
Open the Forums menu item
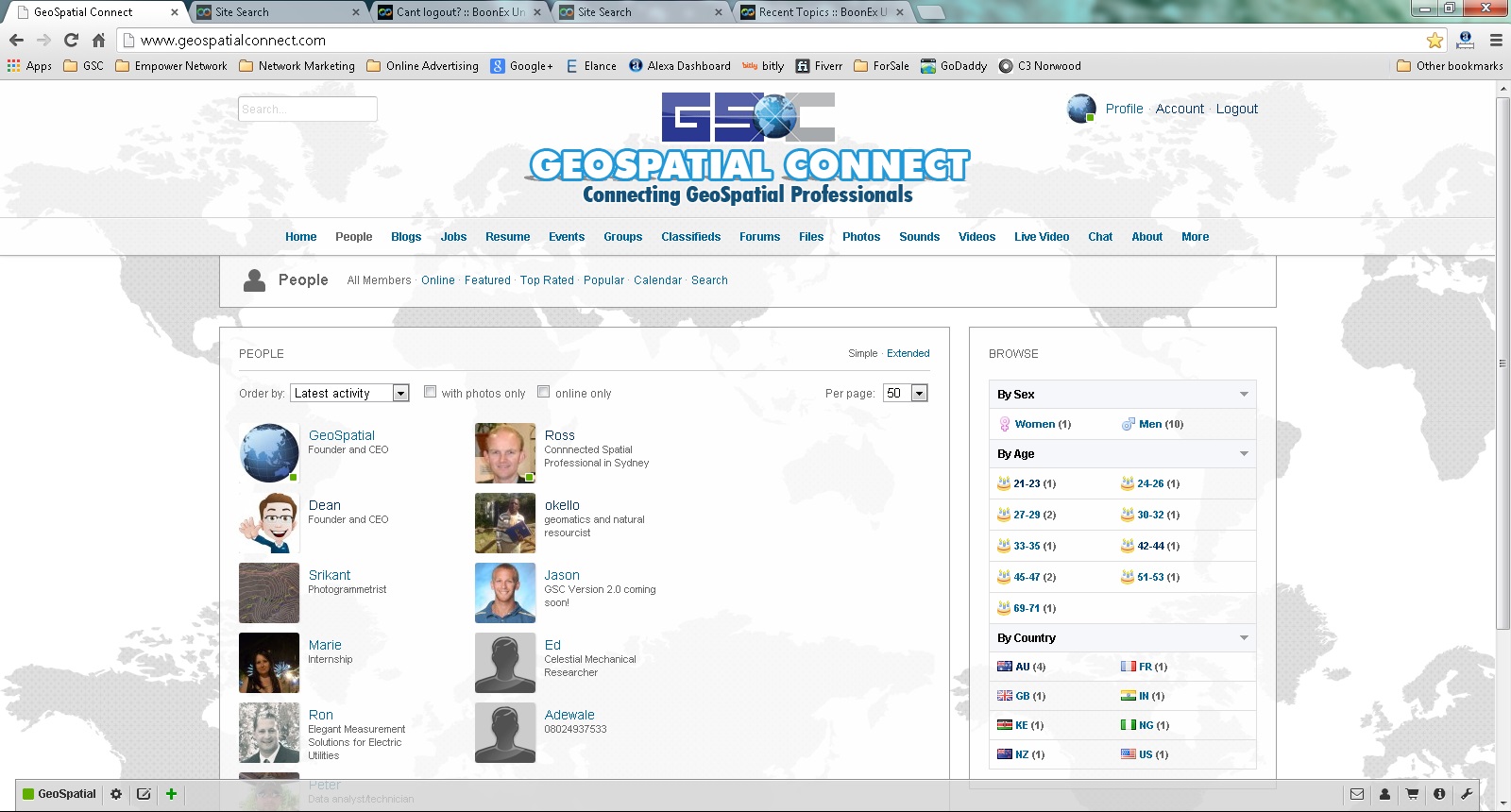click(759, 237)
